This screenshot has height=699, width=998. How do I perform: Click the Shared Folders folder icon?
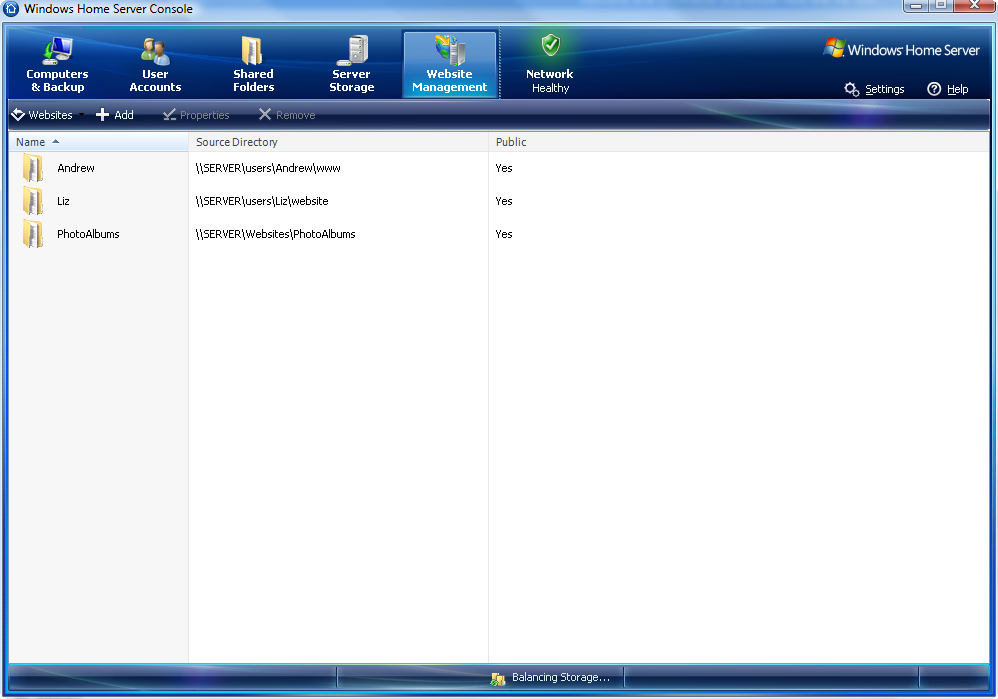click(252, 50)
